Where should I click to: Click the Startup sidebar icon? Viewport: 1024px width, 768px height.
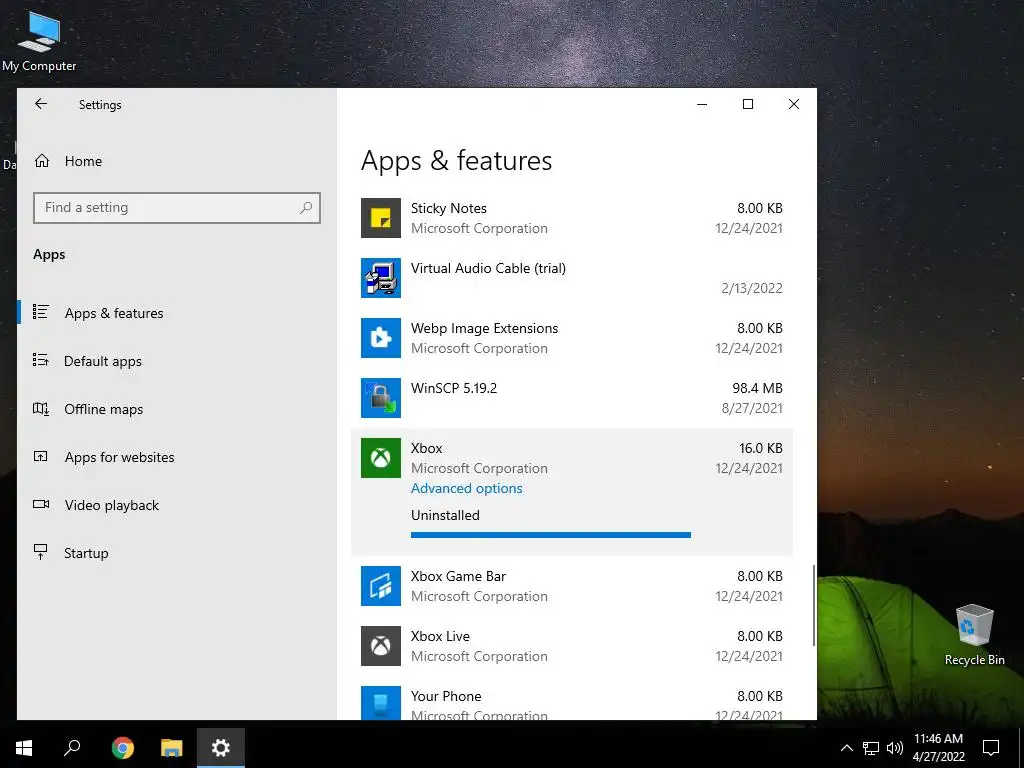(x=40, y=552)
